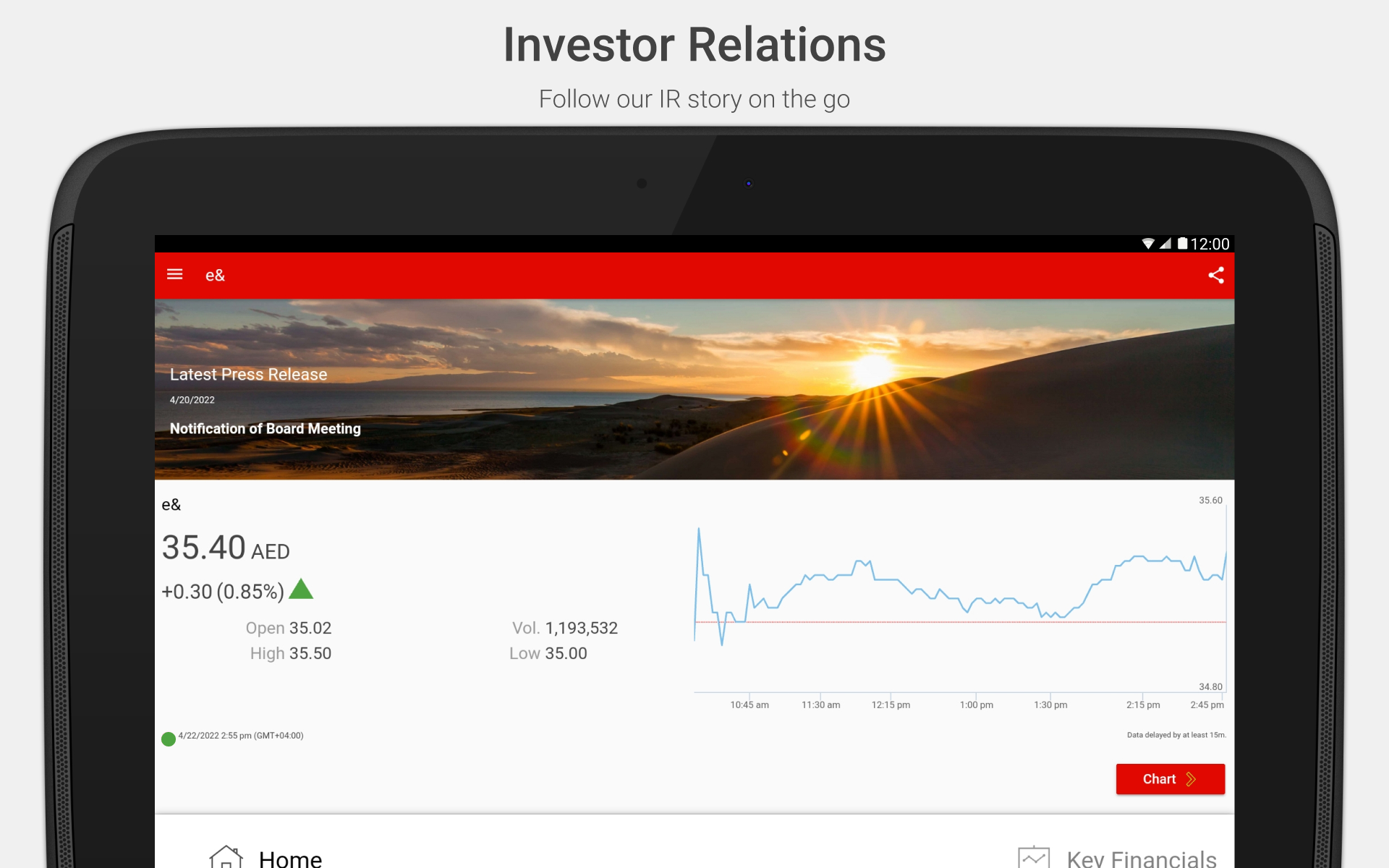The height and width of the screenshot is (868, 1389).
Task: Tap the sunset press release banner
Action: point(796,391)
